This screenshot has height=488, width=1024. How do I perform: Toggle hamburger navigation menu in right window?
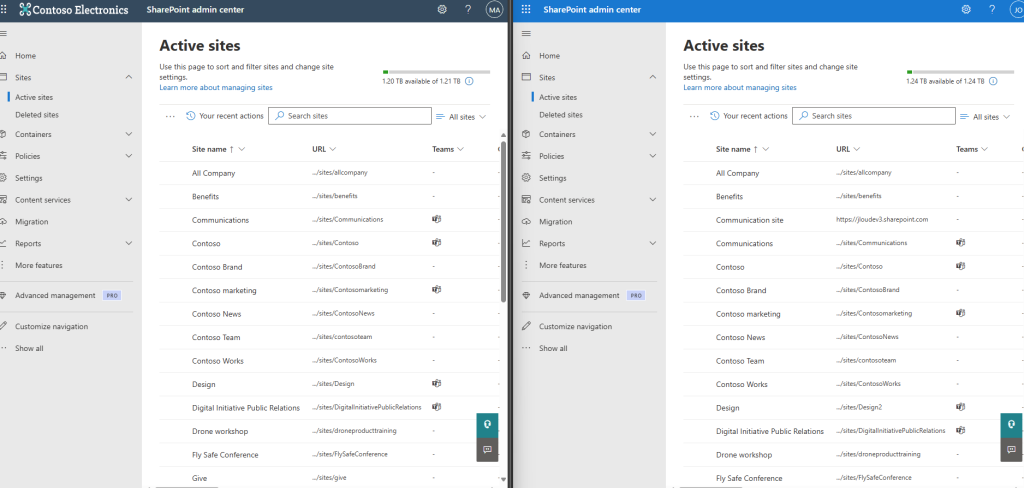(527, 33)
